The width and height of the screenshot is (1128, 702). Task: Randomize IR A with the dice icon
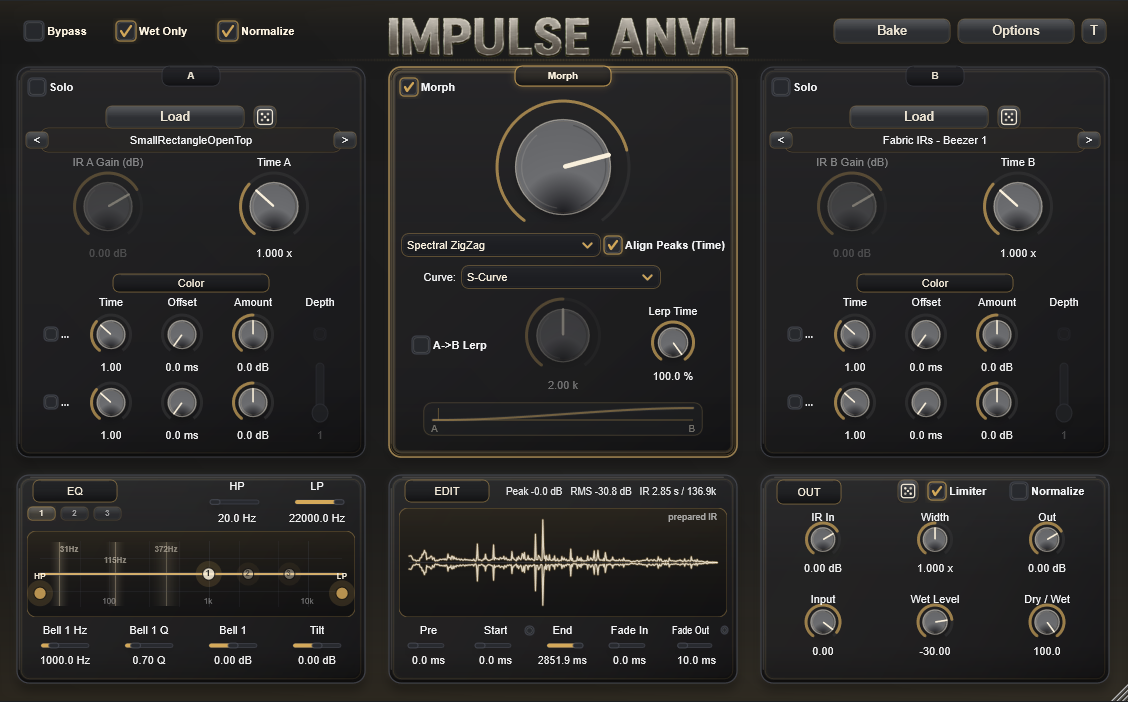point(265,117)
